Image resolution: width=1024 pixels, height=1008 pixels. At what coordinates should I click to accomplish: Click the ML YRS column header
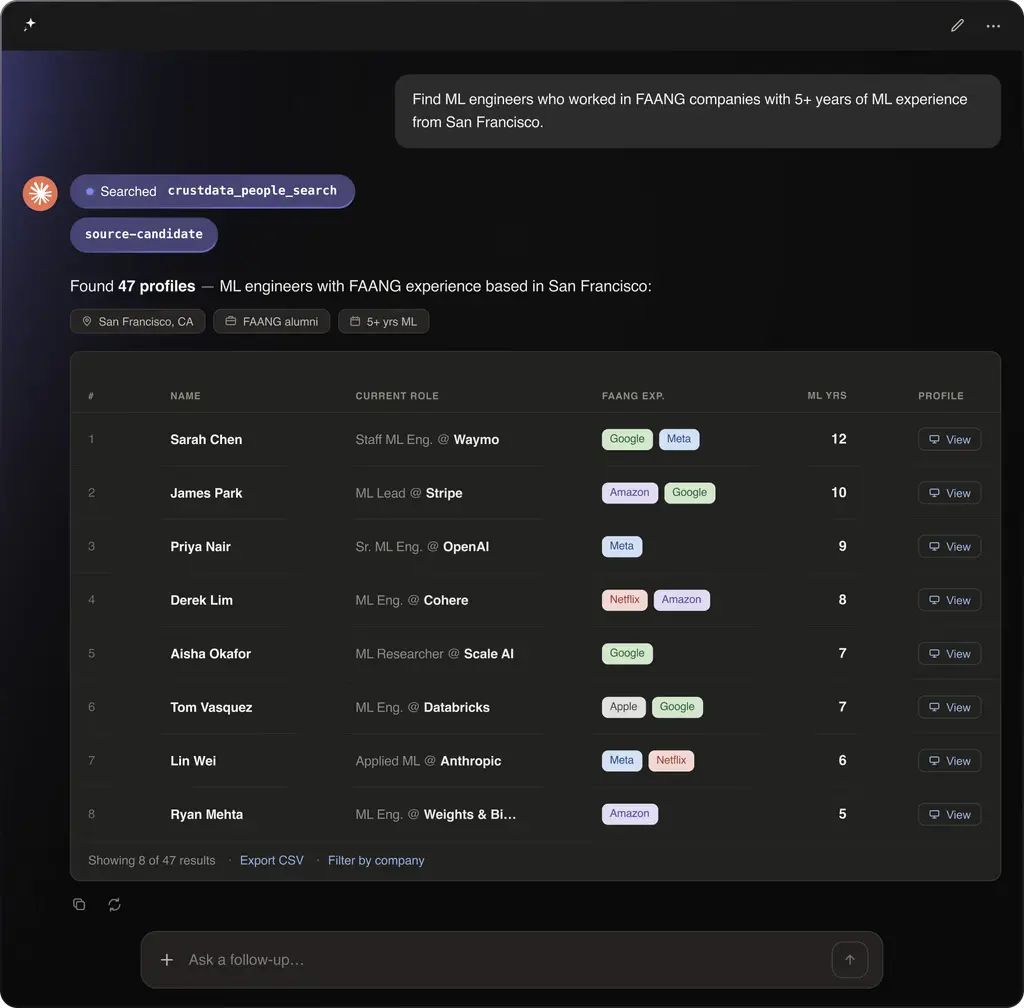pyautogui.click(x=827, y=396)
